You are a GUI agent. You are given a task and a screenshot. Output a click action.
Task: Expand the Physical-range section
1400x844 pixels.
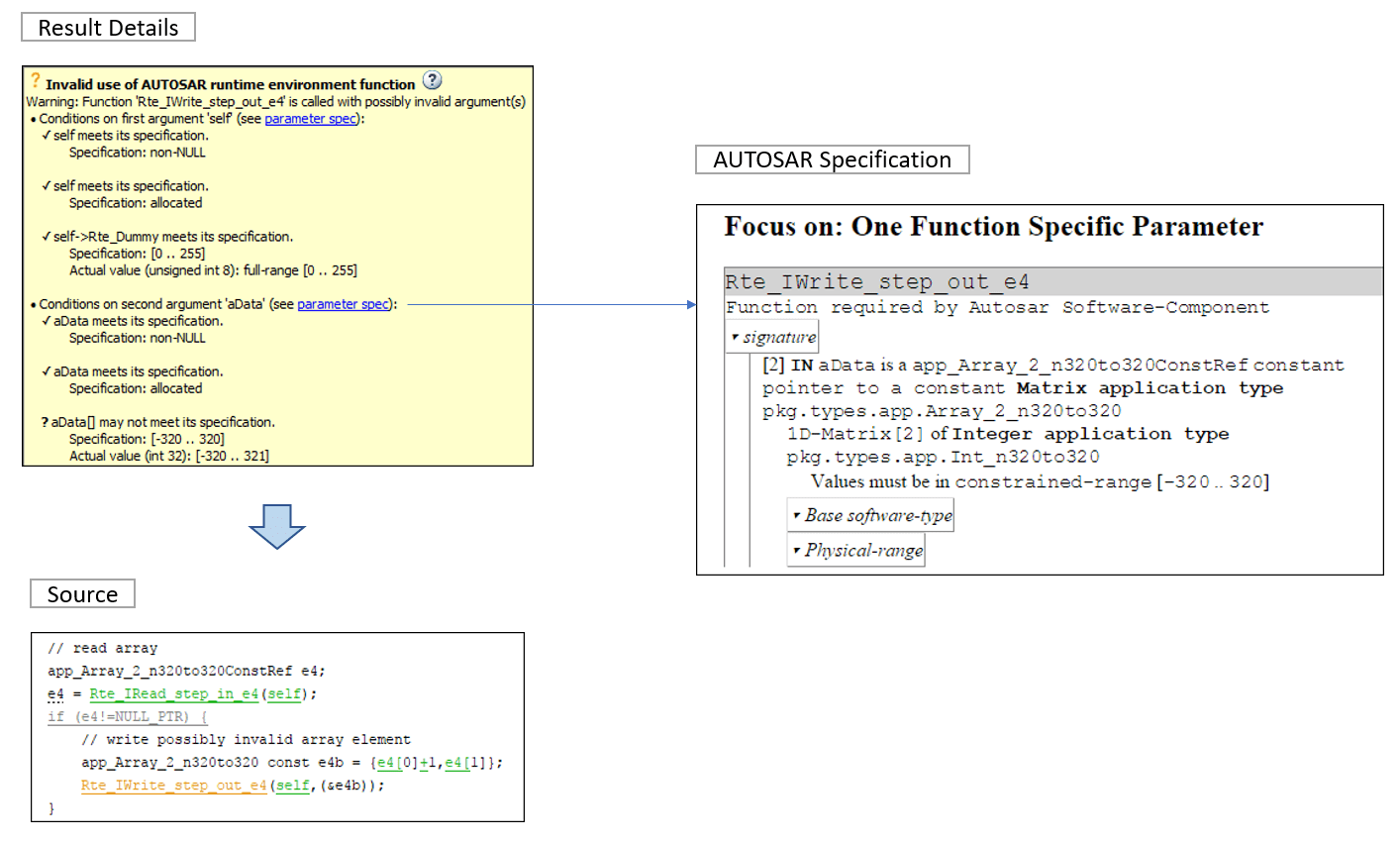856,550
